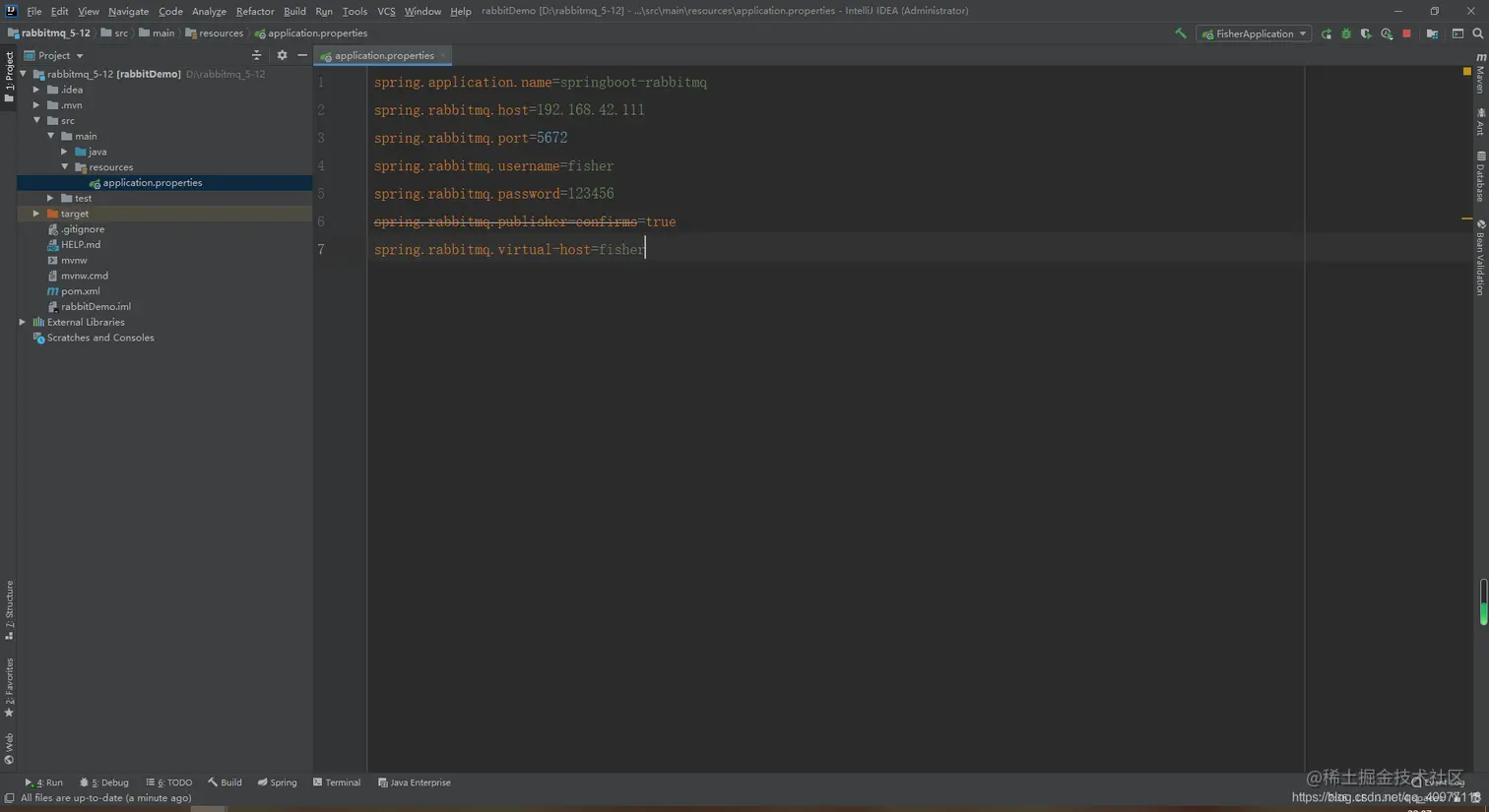Image resolution: width=1489 pixels, height=812 pixels.
Task: Open the FisherApplication run configuration dropdown
Action: (1254, 33)
